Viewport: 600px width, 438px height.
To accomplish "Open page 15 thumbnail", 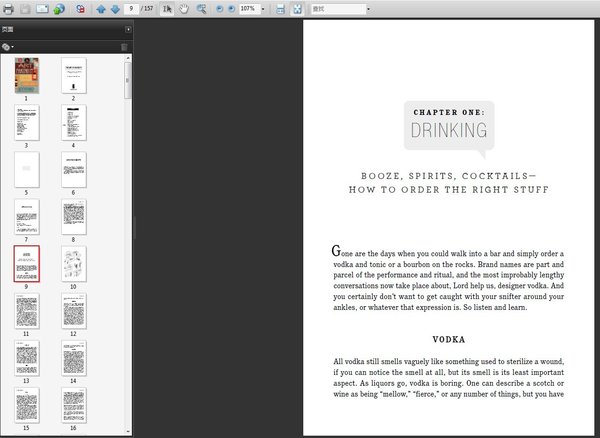I will pos(27,405).
